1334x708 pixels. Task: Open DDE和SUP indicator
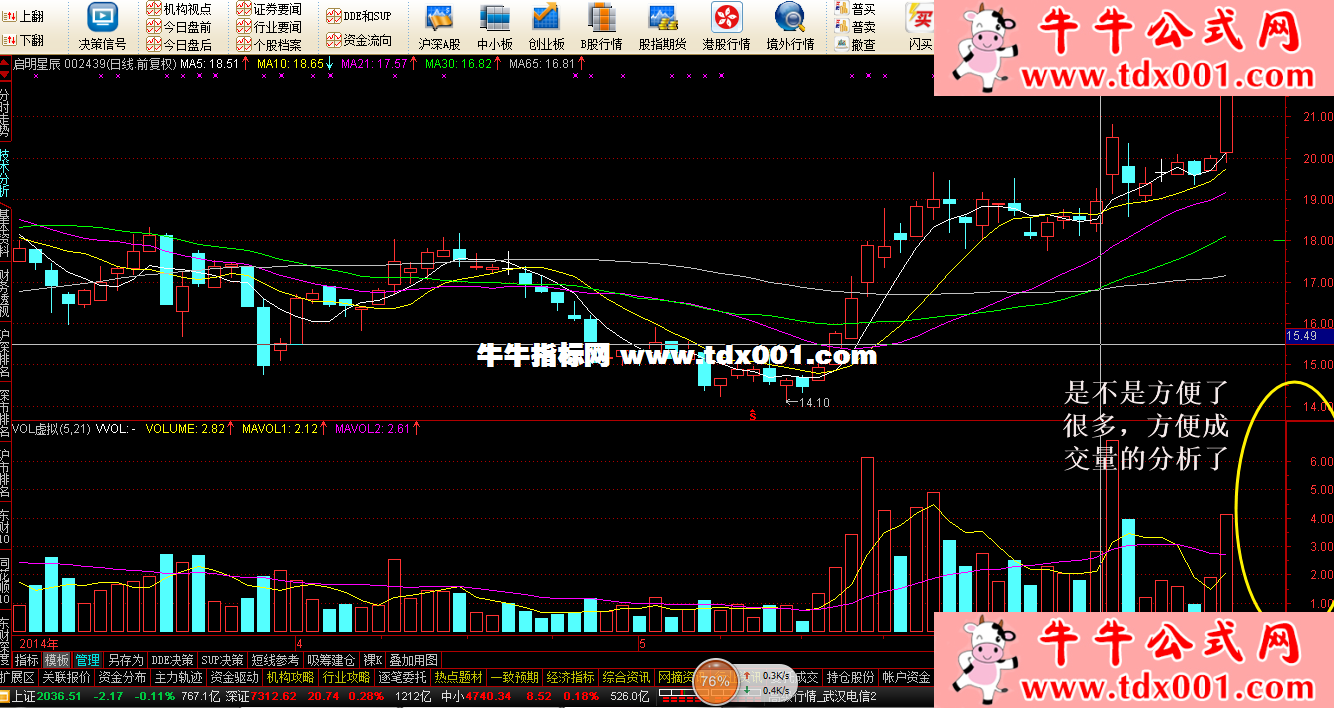[x=360, y=16]
